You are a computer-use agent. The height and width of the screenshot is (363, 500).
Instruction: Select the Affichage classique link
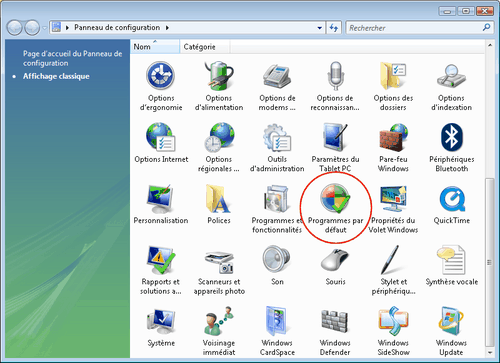click(x=56, y=76)
